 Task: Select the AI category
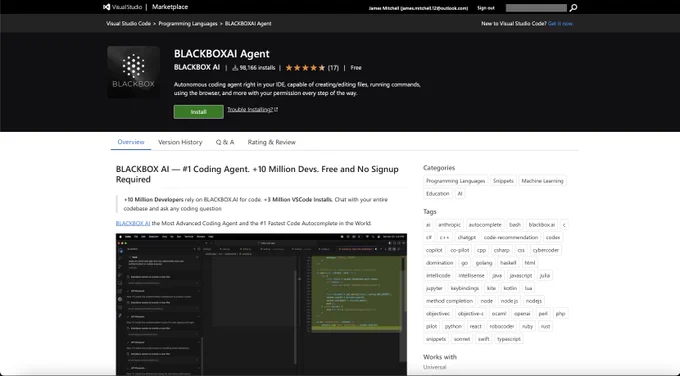(x=460, y=193)
